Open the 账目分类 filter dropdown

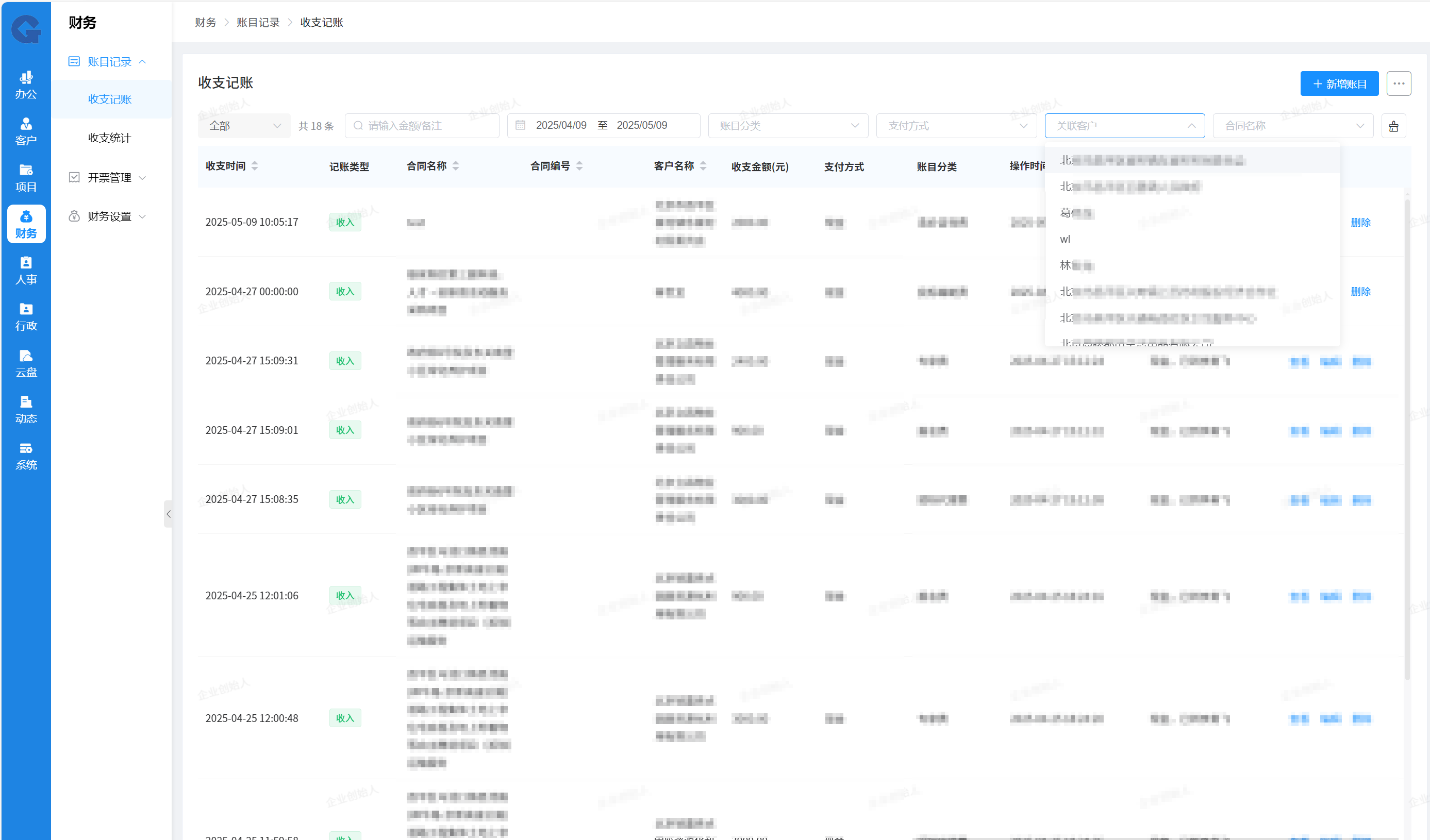click(788, 126)
